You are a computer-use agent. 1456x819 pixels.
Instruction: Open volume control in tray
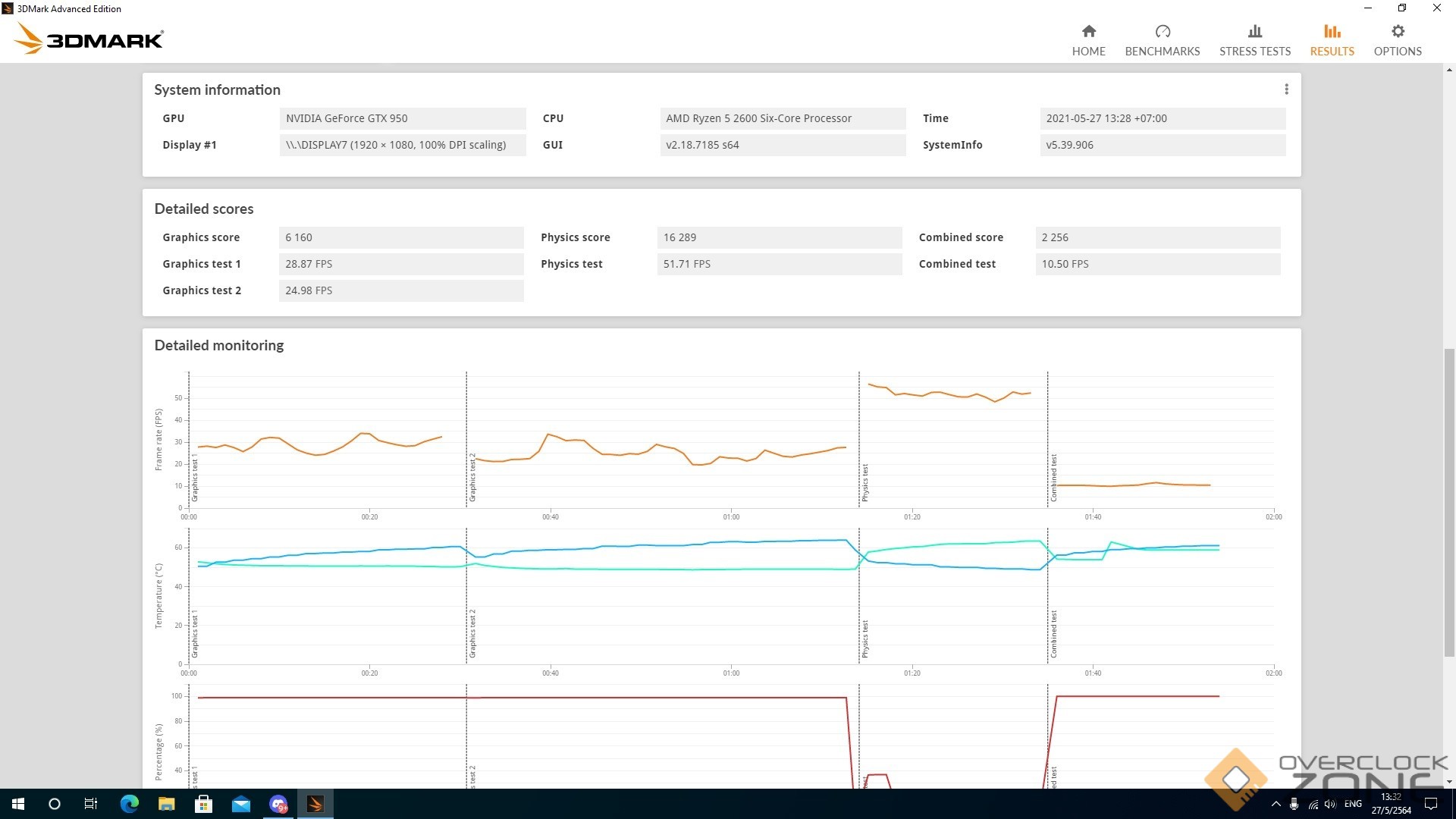1330,804
